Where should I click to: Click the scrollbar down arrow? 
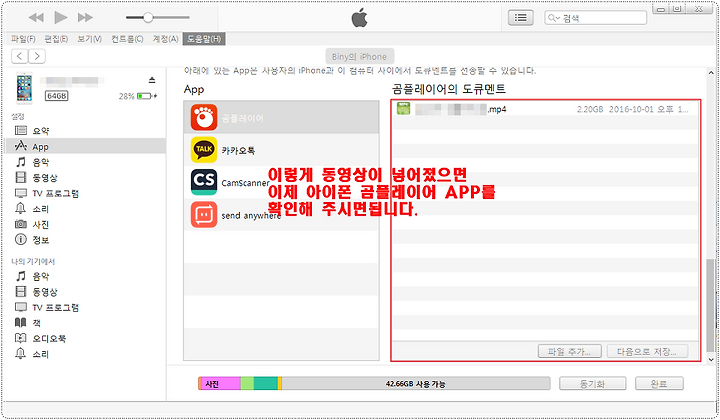(x=711, y=359)
